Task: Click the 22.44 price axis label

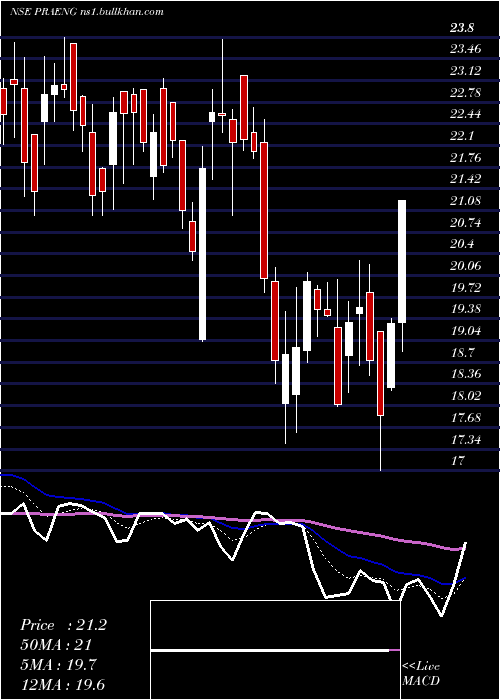Action: click(466, 114)
